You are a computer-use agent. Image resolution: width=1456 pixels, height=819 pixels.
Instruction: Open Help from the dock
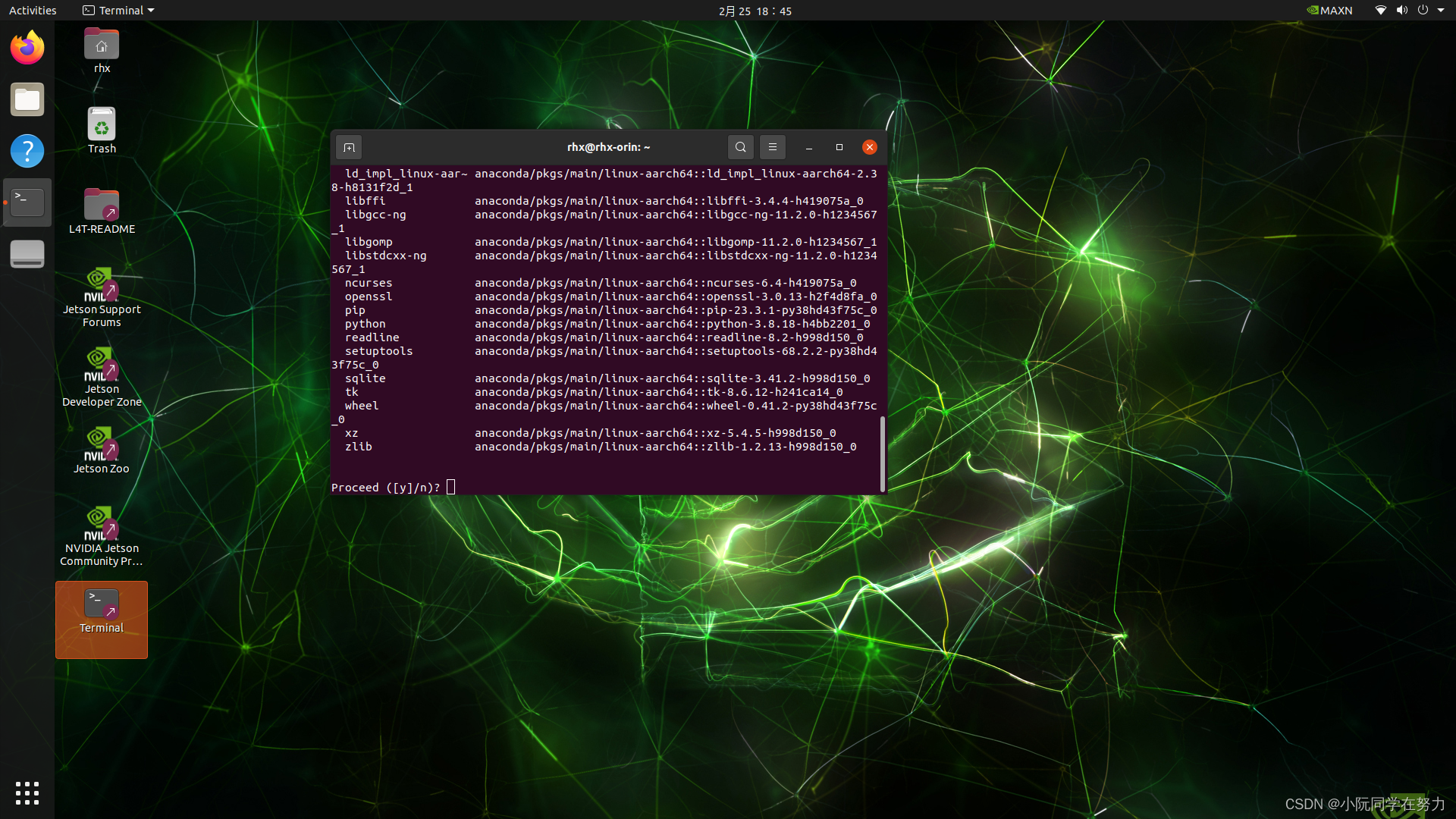(27, 151)
